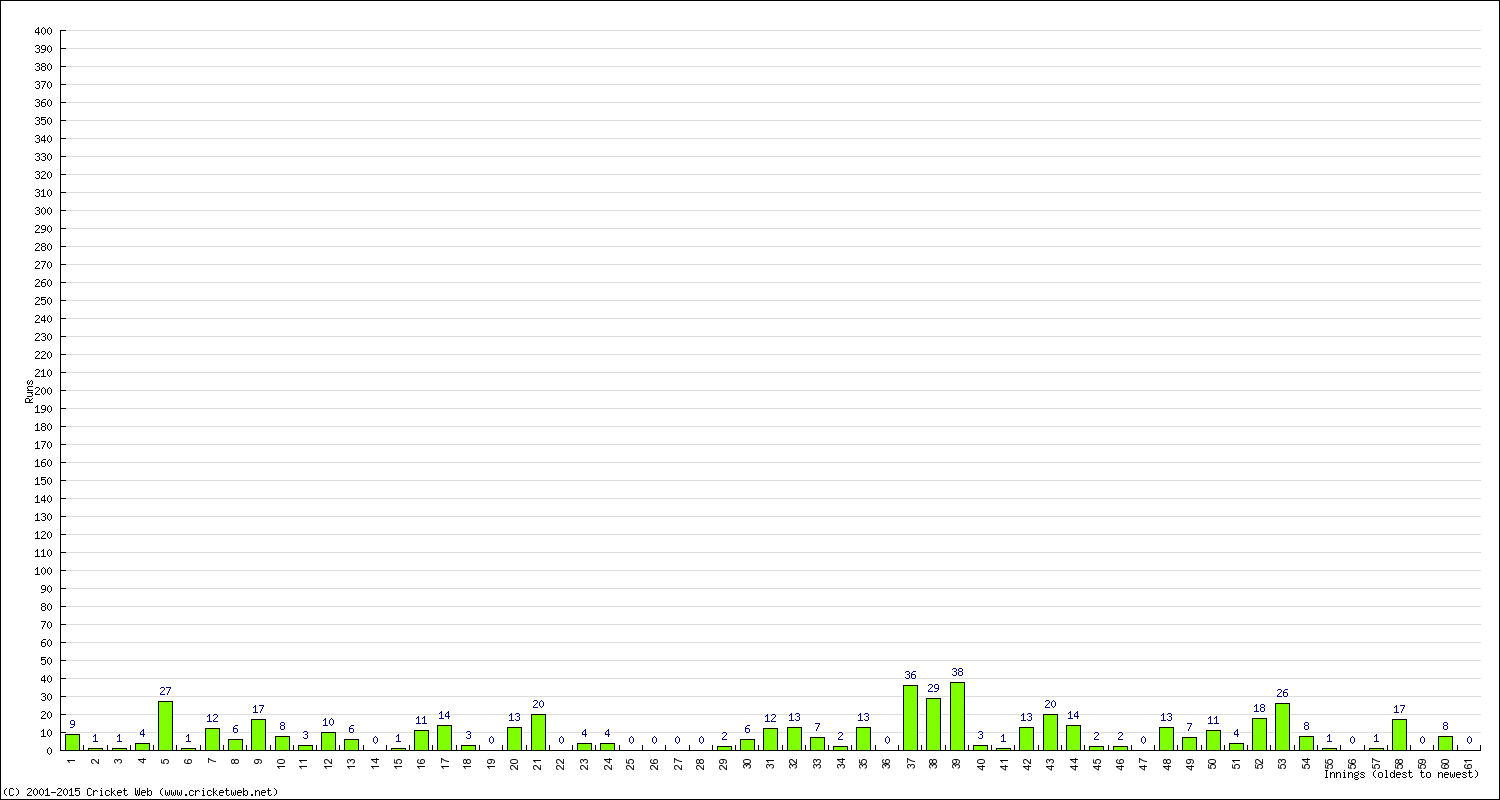Click value label 36 above innings 37 bar
The image size is (1500, 800).
[x=910, y=676]
